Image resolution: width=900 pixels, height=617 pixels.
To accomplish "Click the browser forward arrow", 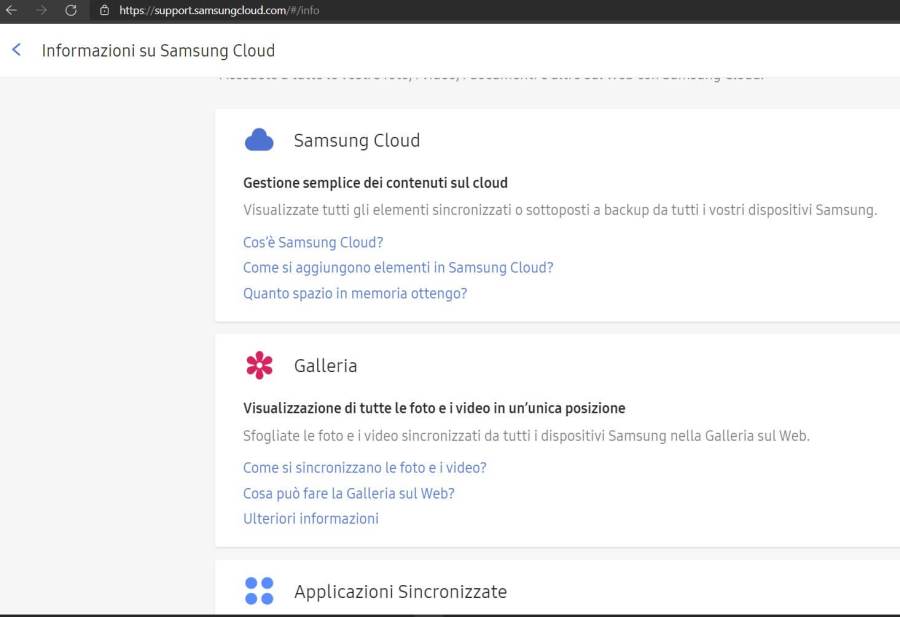I will (41, 10).
